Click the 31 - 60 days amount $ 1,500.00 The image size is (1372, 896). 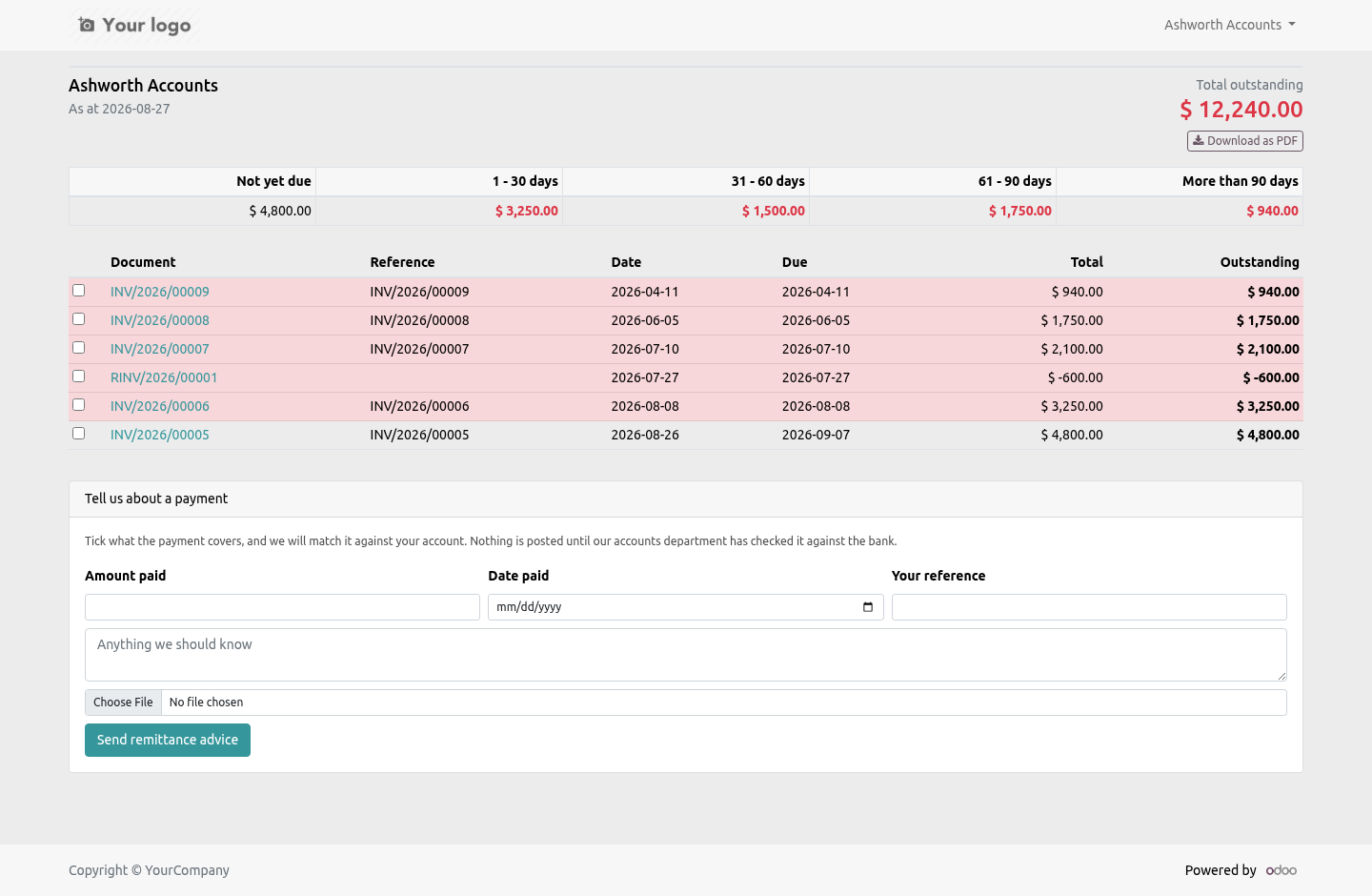[774, 211]
